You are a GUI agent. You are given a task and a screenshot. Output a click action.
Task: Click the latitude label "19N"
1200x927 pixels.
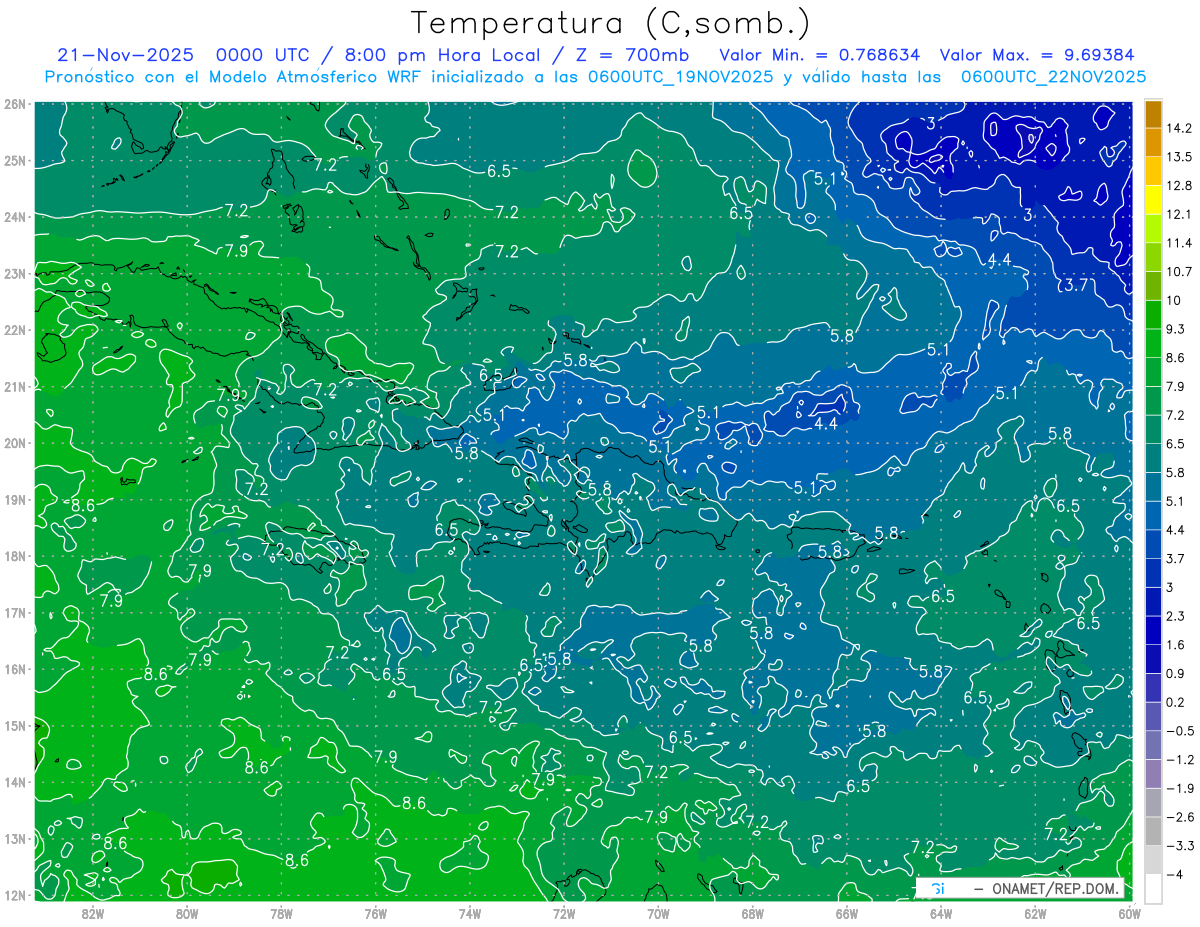[x=15, y=499]
